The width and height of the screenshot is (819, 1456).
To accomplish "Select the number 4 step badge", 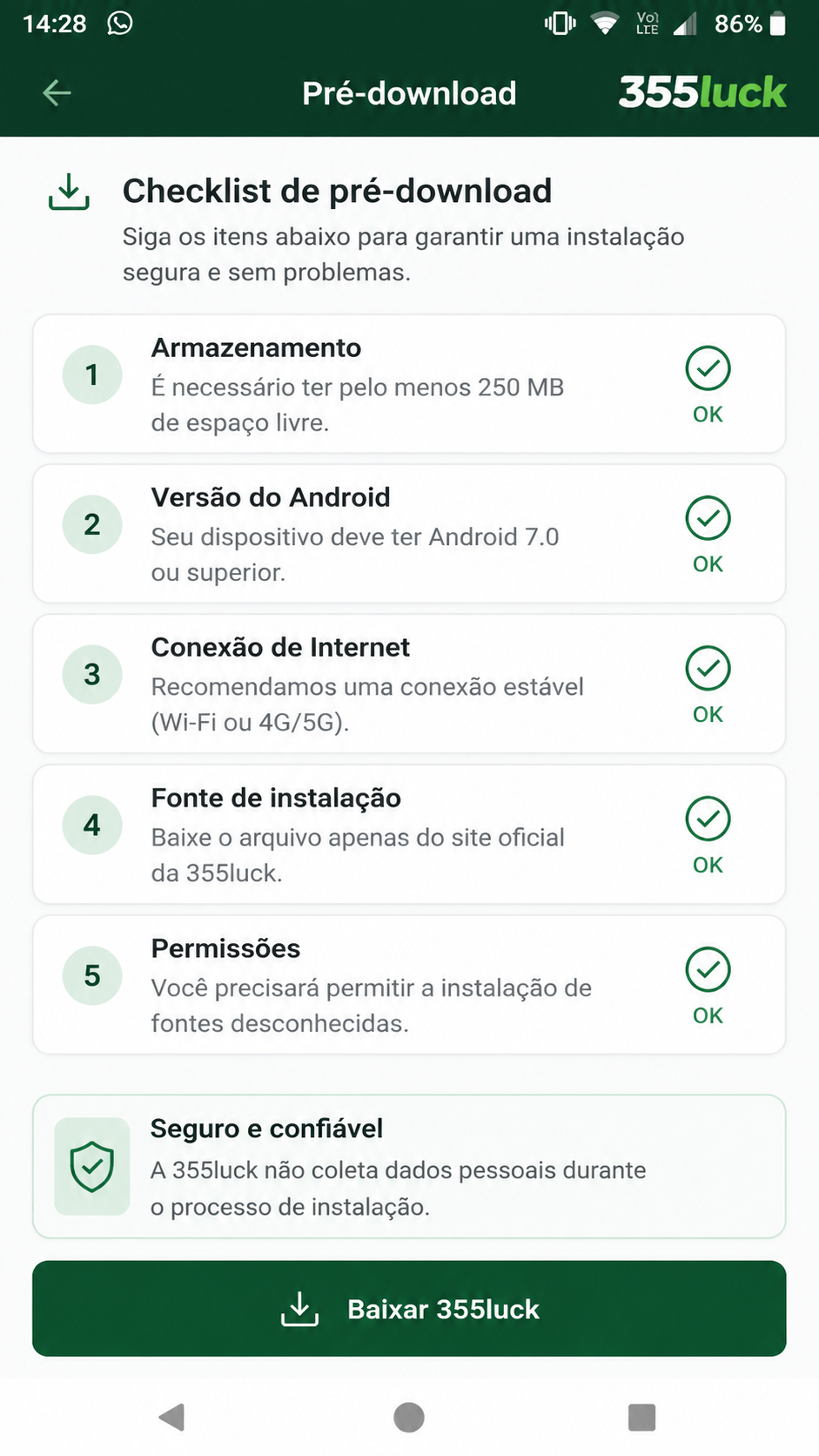I will [x=92, y=825].
